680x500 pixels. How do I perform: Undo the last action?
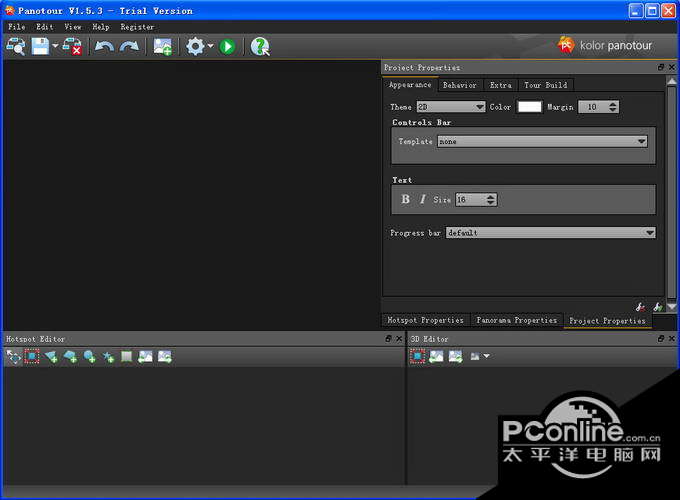point(104,46)
